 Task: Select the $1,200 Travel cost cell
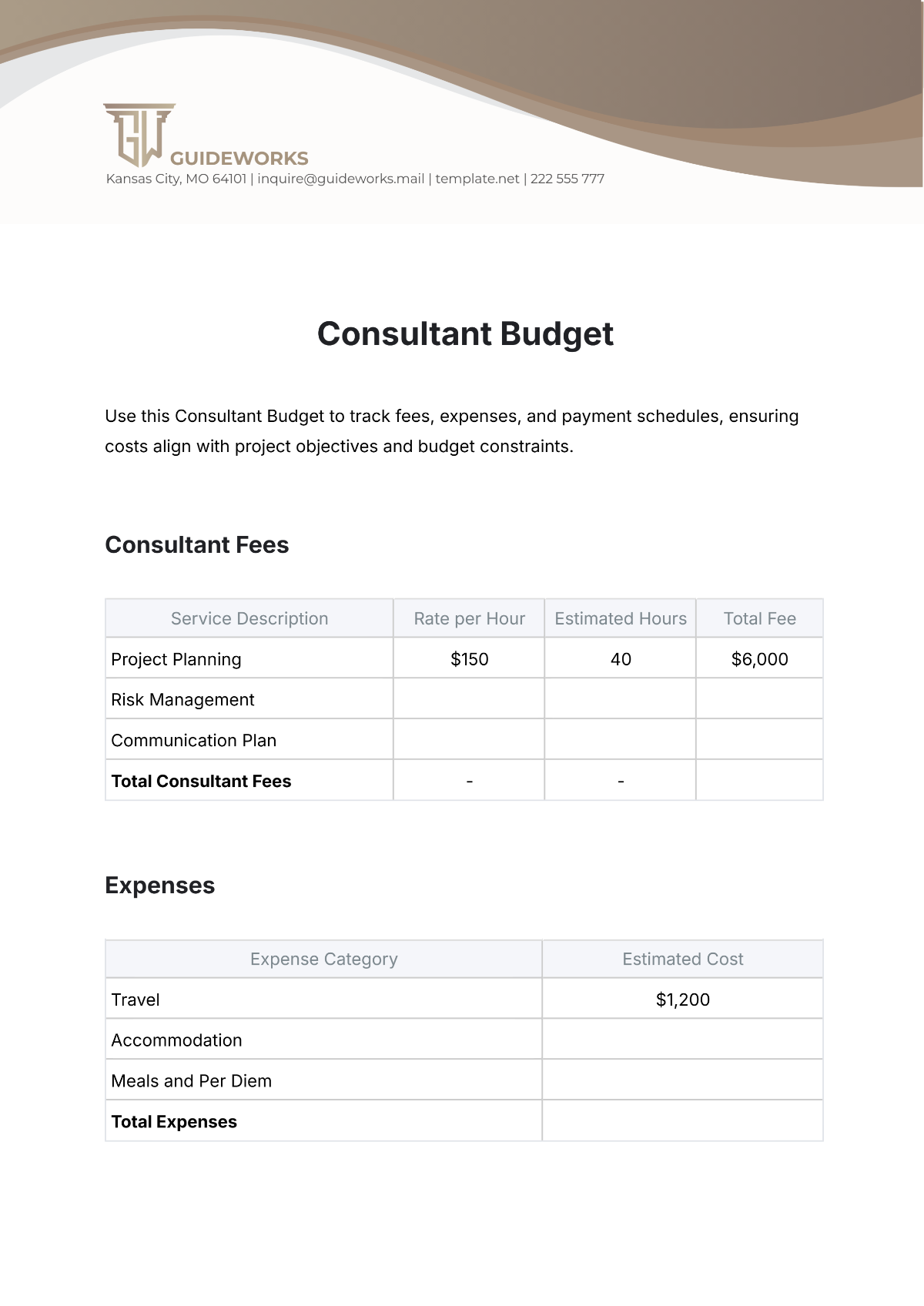[682, 1000]
